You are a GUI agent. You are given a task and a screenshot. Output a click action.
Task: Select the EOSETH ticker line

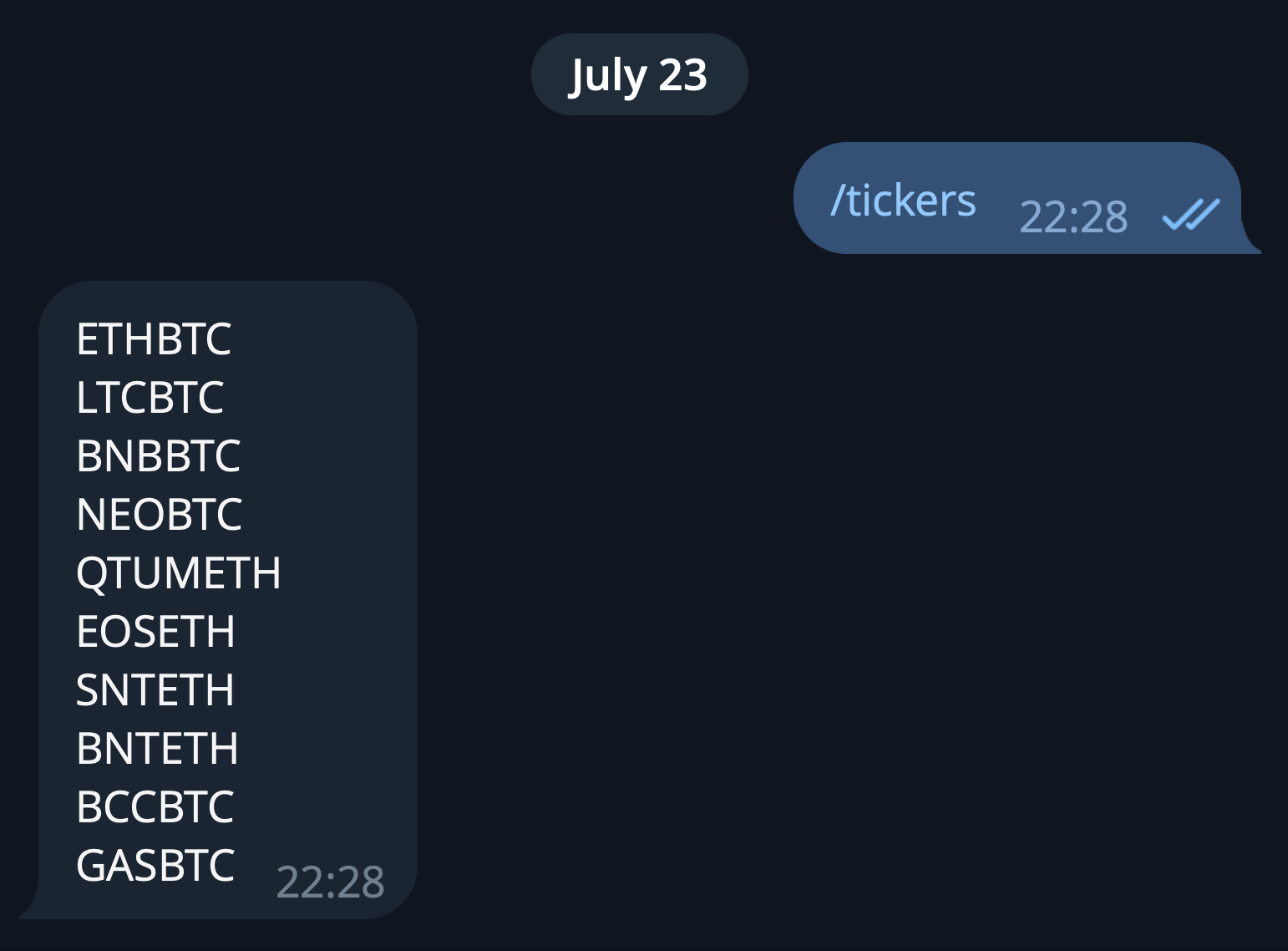pyautogui.click(x=156, y=632)
